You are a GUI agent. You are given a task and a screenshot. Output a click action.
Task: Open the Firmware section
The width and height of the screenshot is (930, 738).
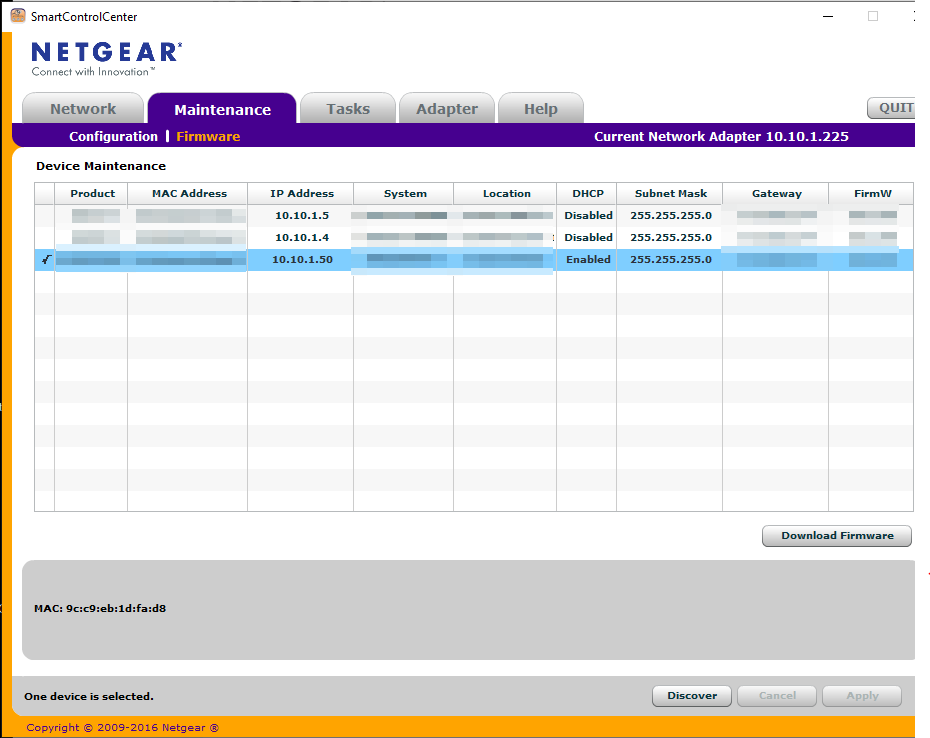click(208, 136)
